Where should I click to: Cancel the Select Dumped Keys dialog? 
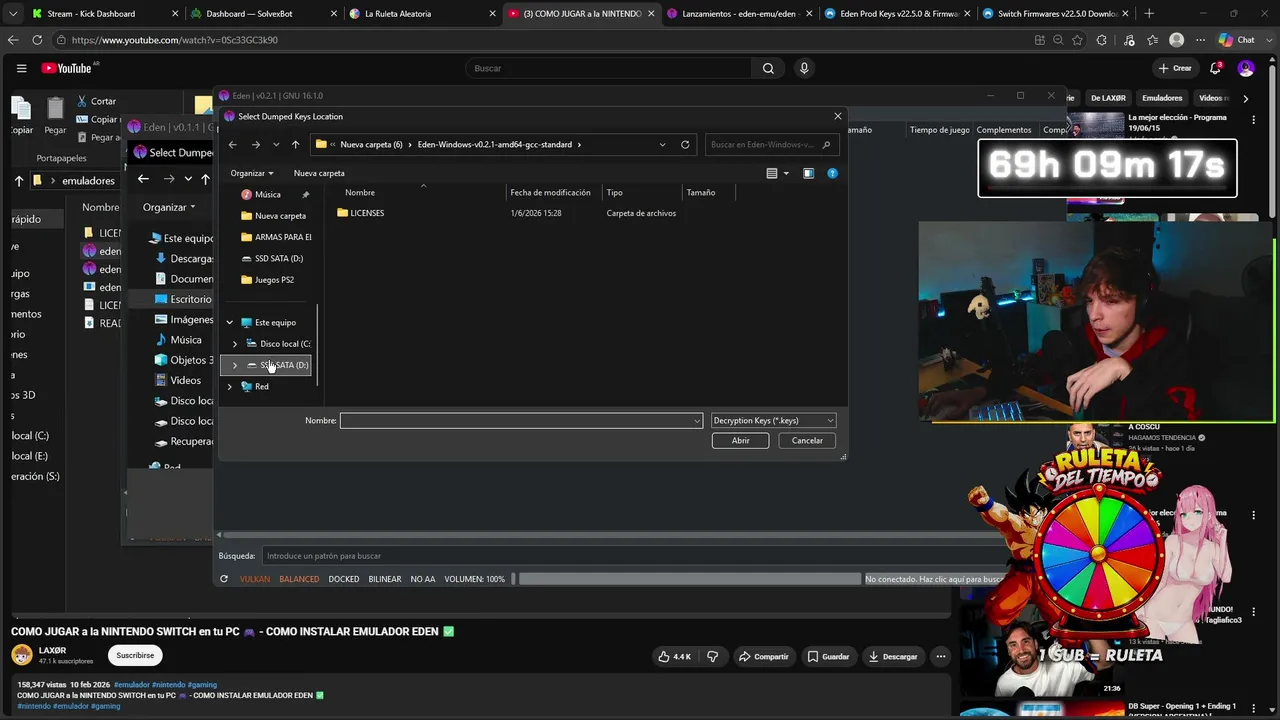pos(807,441)
